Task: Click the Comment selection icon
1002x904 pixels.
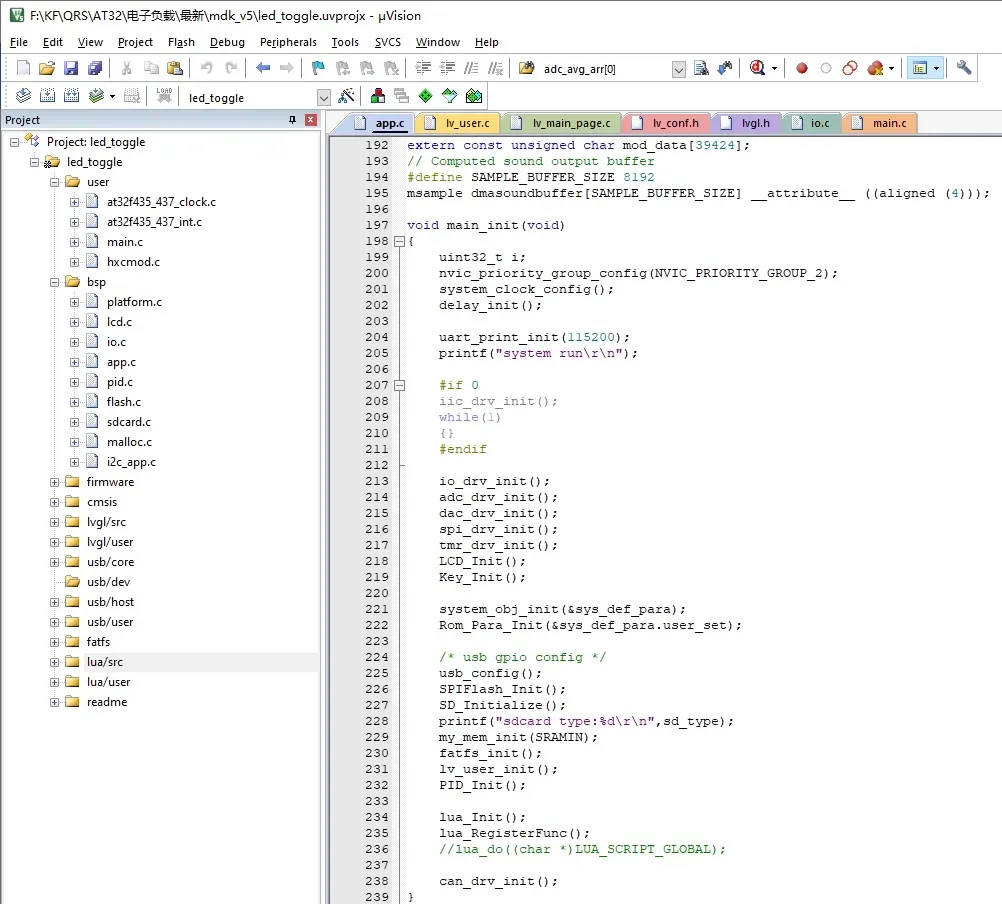Action: [x=471, y=68]
